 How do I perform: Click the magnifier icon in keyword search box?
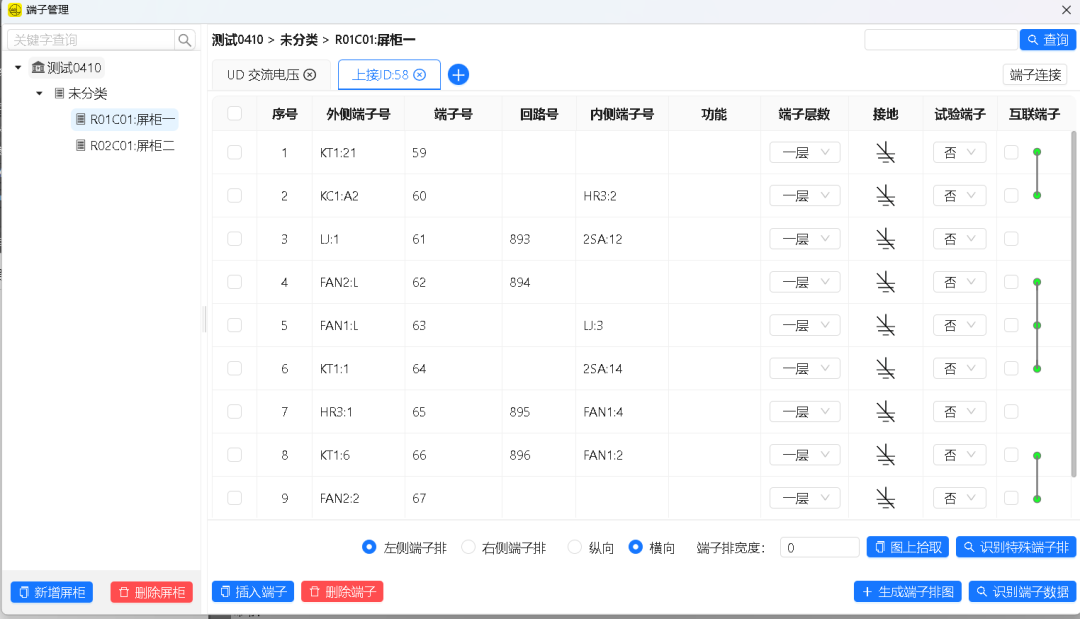[185, 40]
